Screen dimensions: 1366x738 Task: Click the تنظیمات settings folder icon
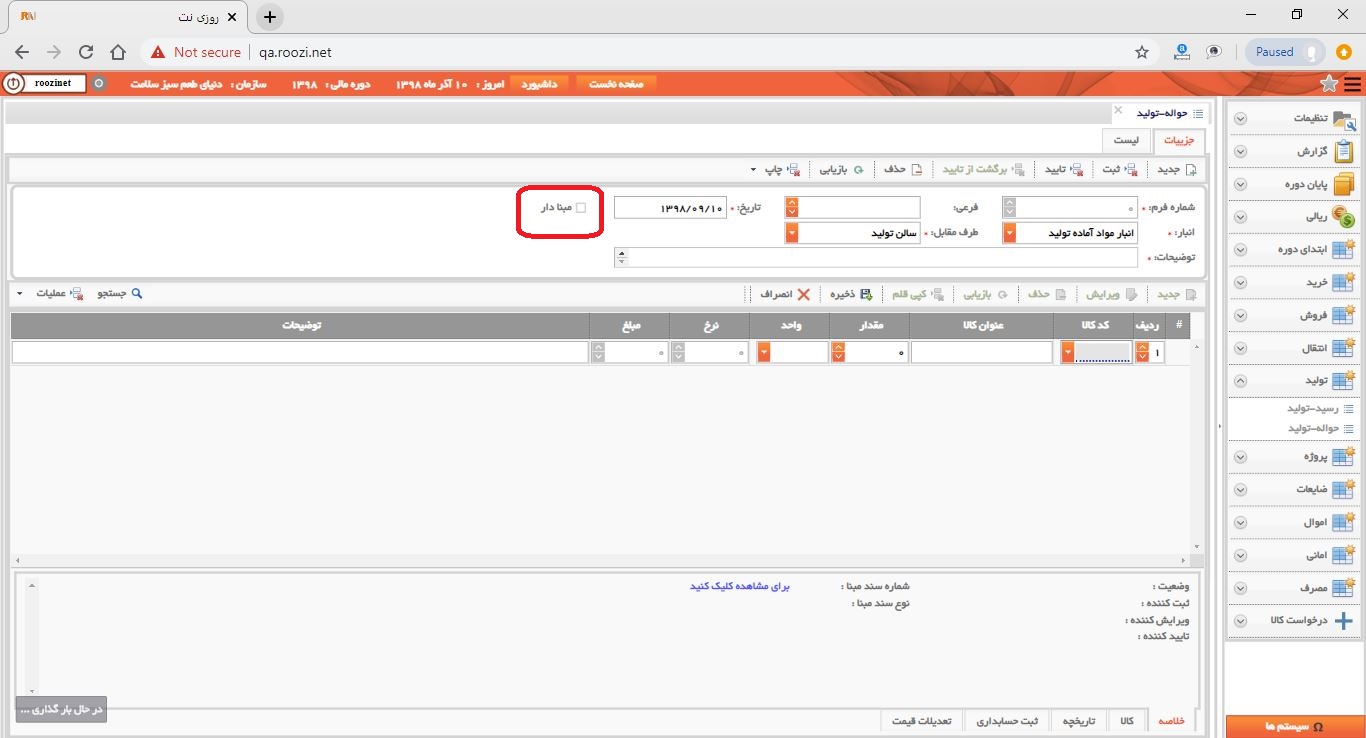point(1344,119)
